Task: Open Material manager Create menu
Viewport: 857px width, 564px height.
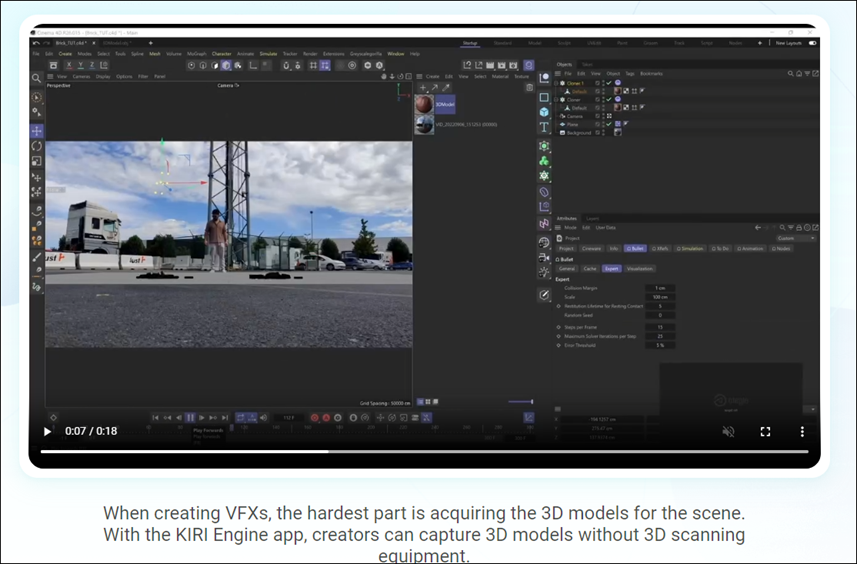Action: [432, 77]
